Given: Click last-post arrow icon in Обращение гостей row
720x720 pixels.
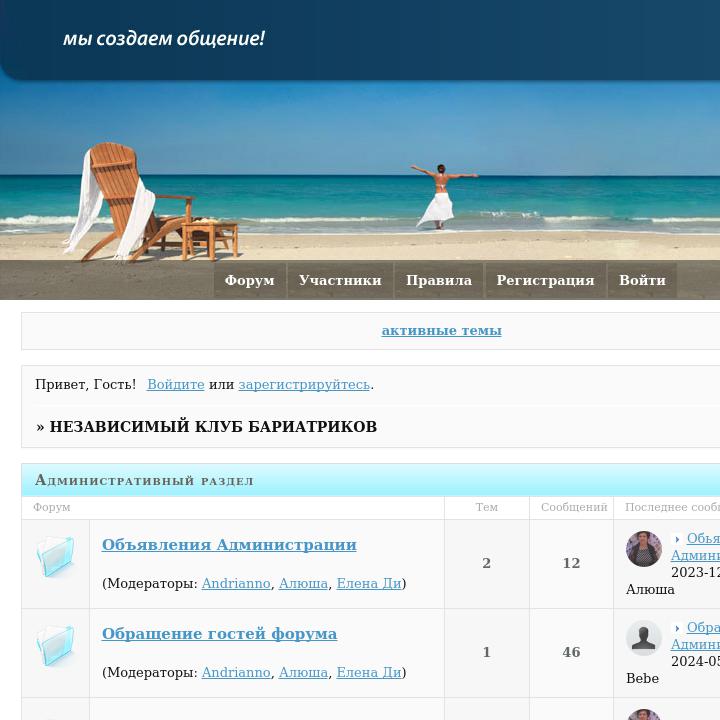Looking at the screenshot, I should point(677,628).
